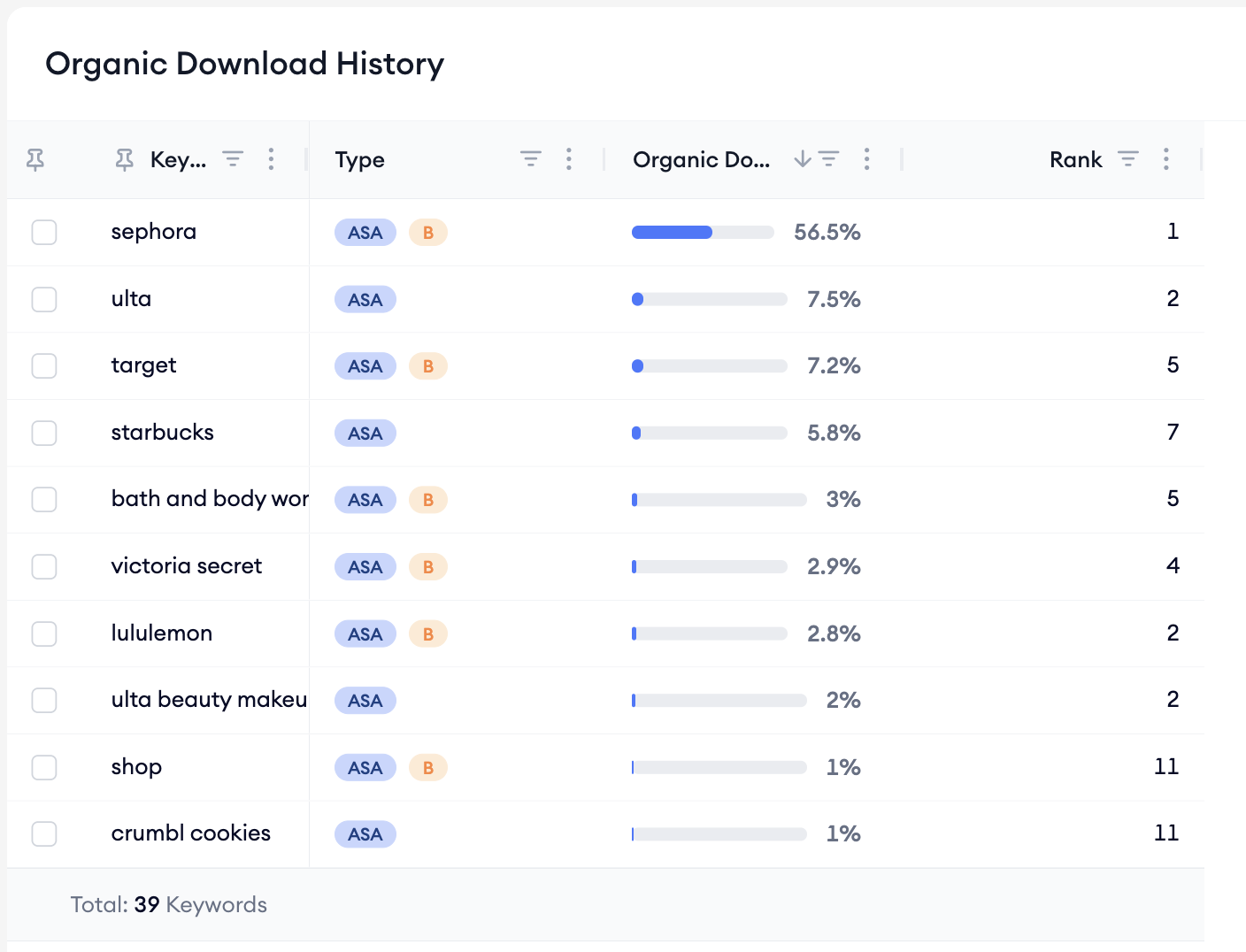Click the Organic Downloads sort arrow
Viewport: 1246px width, 952px height.
(x=802, y=159)
